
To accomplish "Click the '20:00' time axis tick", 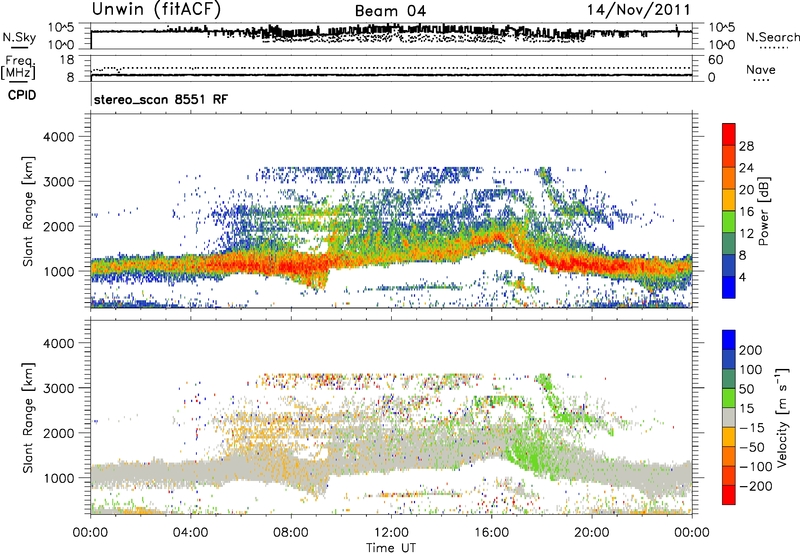I will coord(591,533).
